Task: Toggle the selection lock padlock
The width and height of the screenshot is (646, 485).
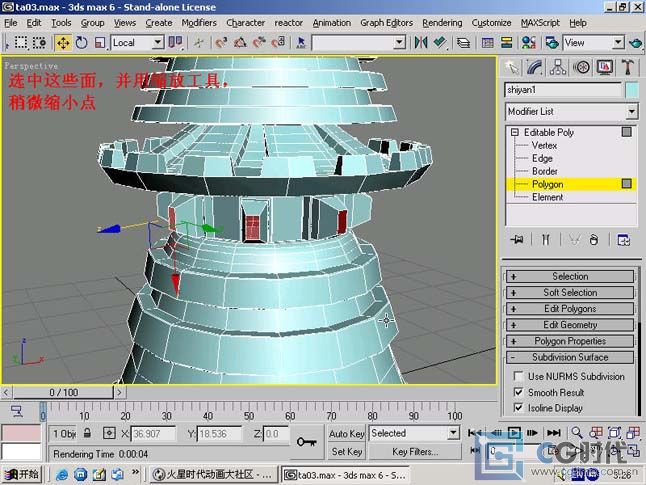Action: (x=87, y=433)
